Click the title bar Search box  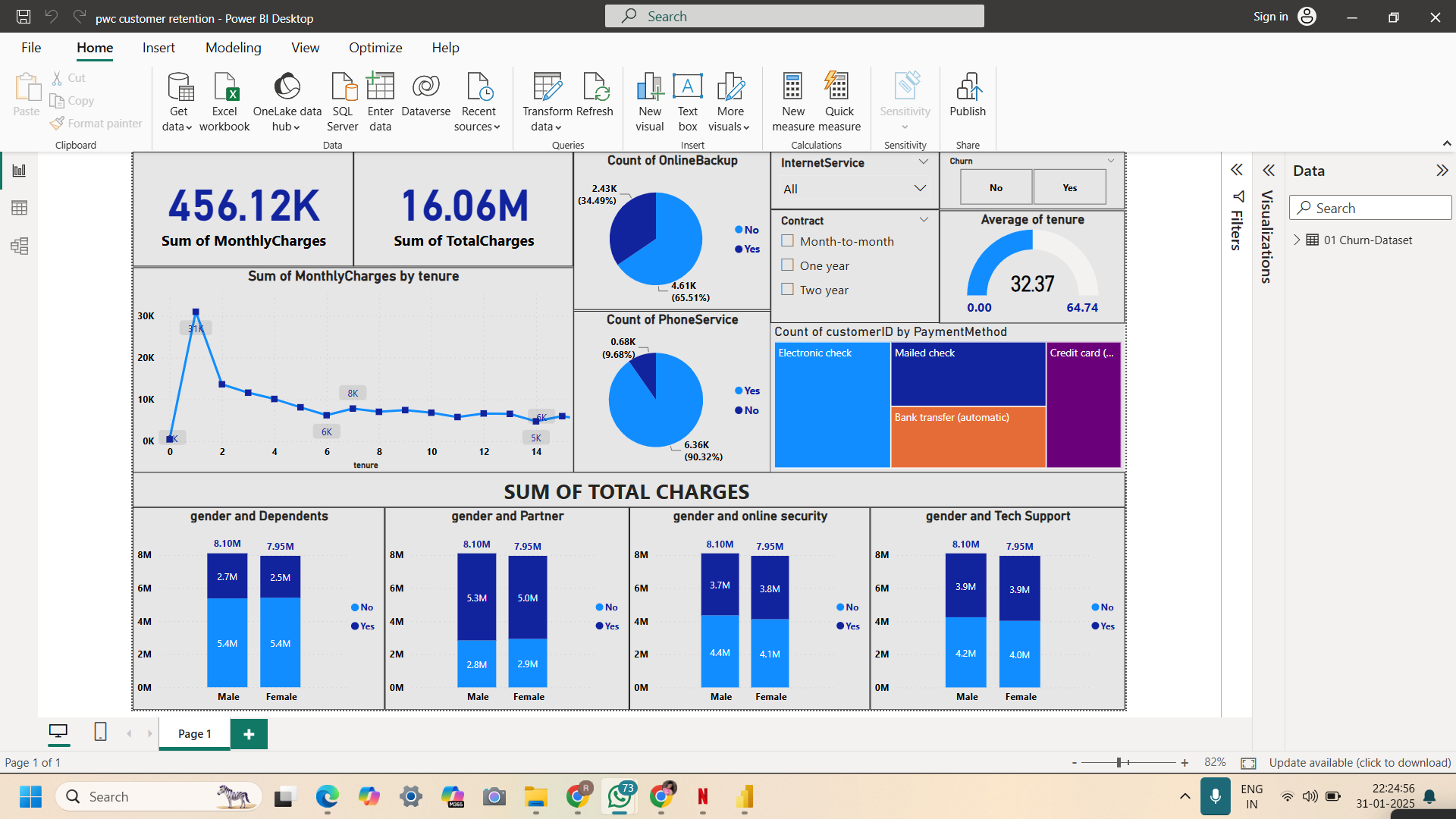[794, 16]
